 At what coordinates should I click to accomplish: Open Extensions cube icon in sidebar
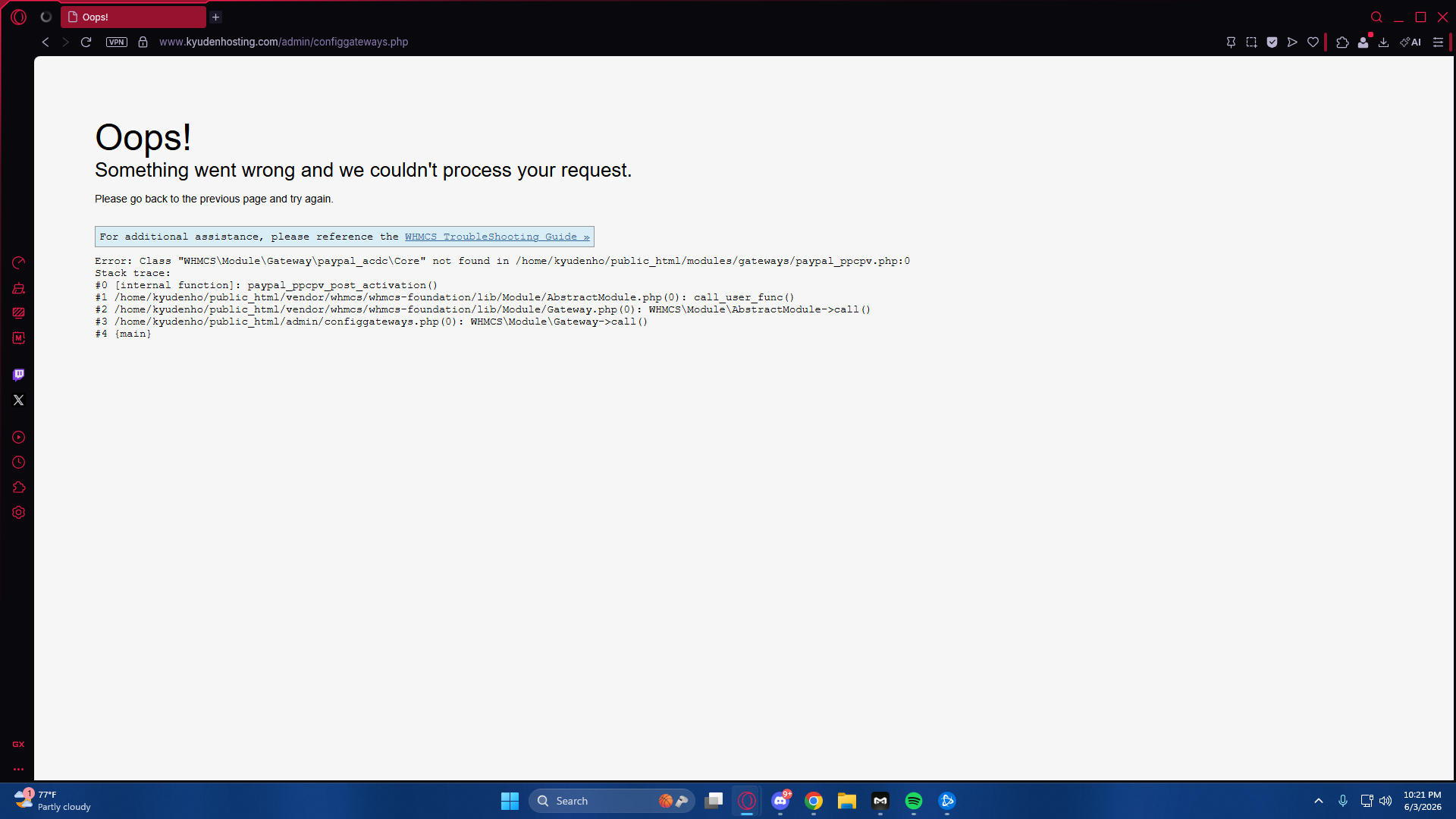(x=19, y=488)
